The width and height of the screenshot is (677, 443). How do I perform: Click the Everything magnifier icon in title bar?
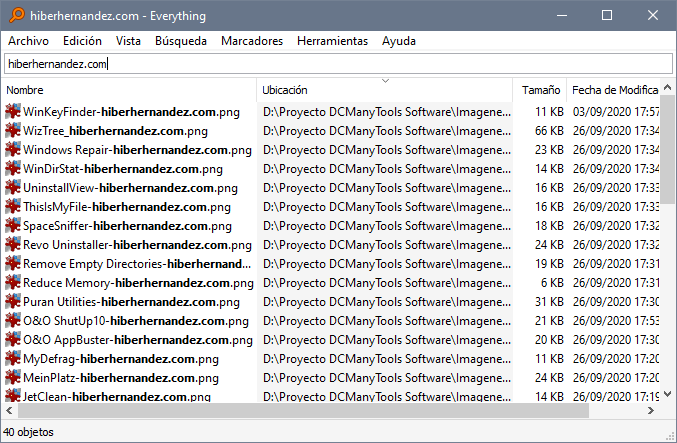click(x=17, y=15)
